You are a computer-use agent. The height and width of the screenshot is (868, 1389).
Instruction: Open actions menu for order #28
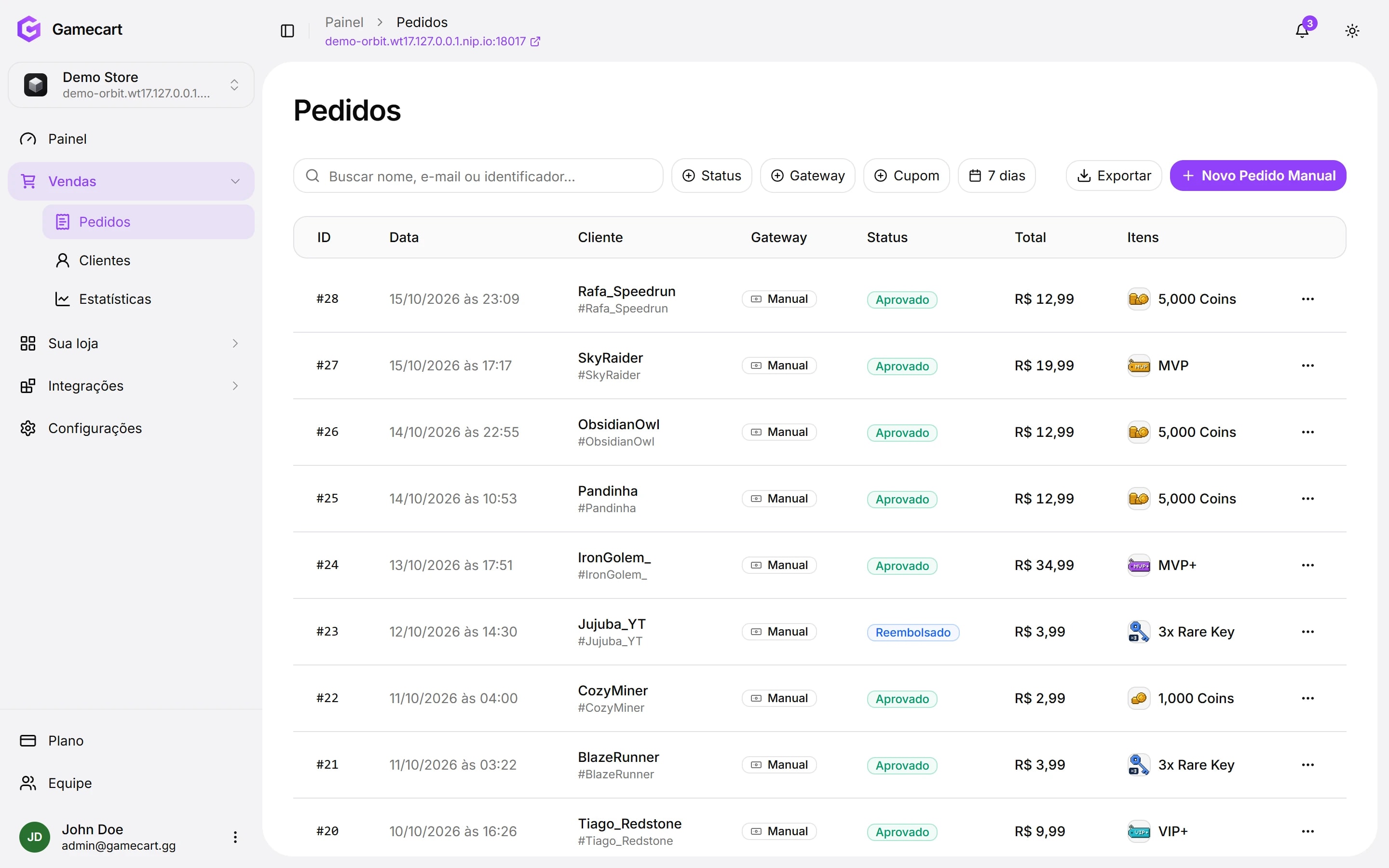coord(1307,299)
